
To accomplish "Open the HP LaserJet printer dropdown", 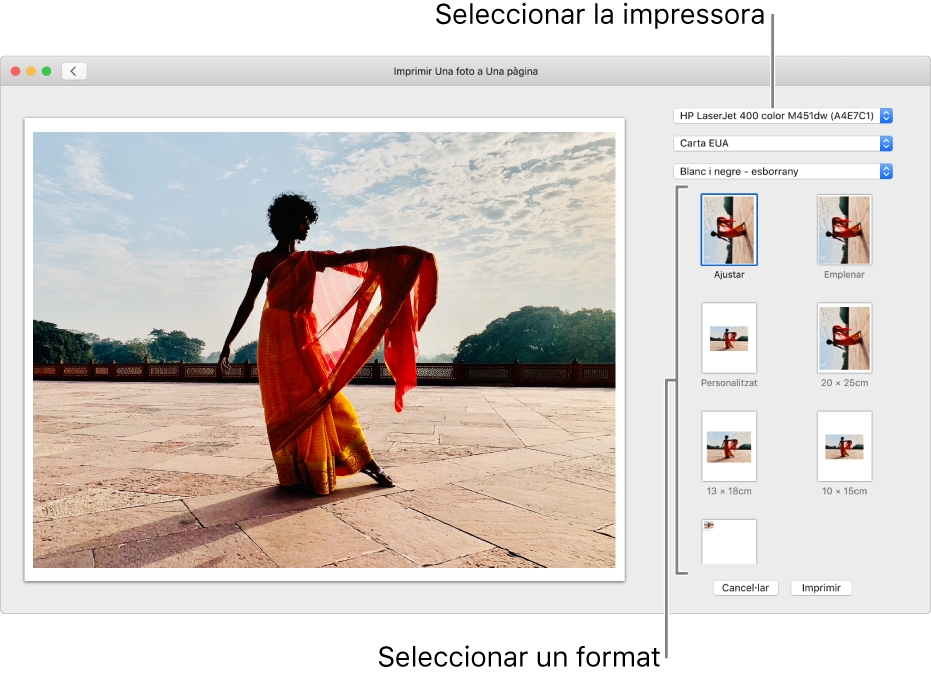I will coord(783,116).
